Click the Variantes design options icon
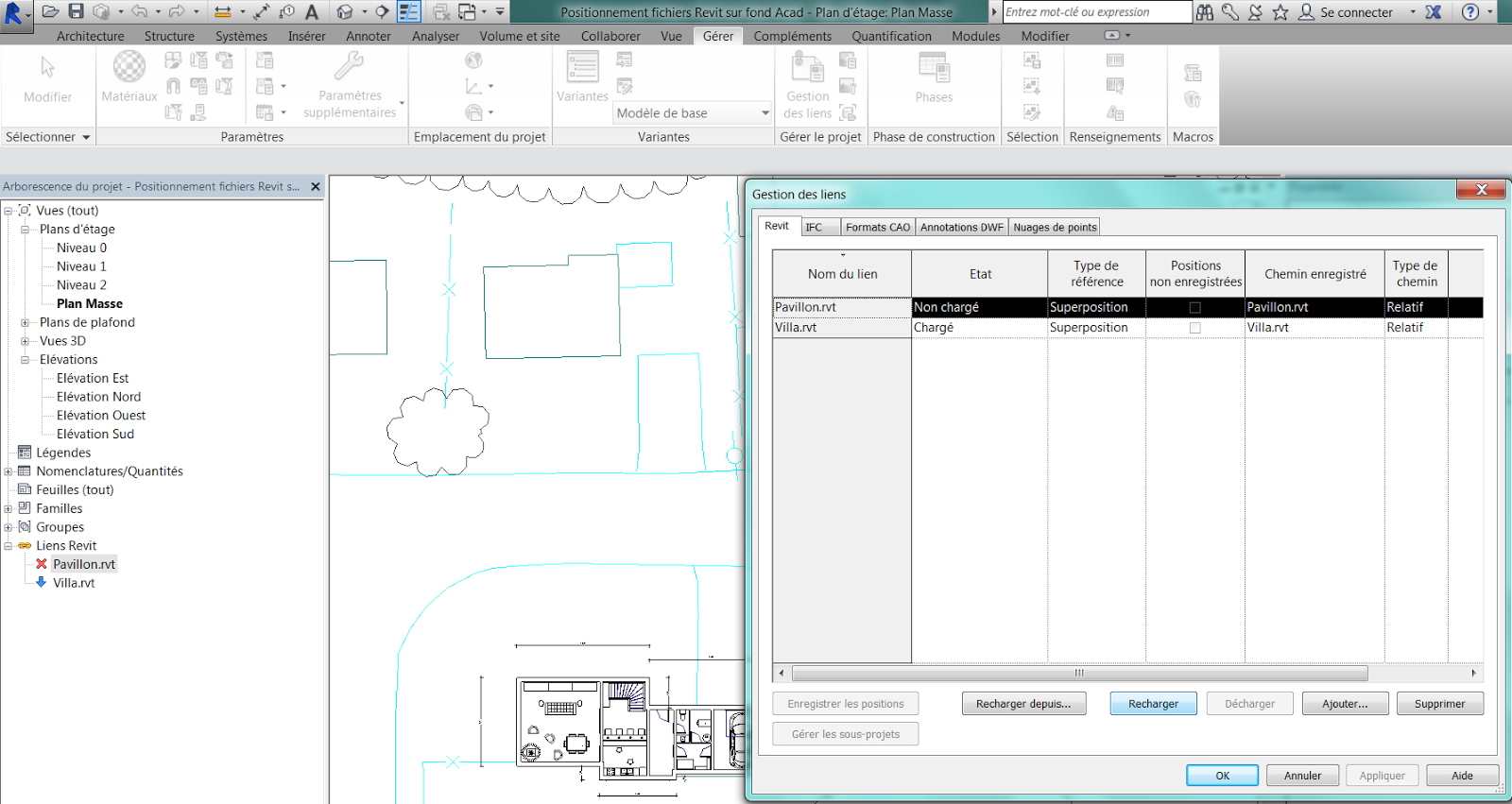 pos(582,67)
